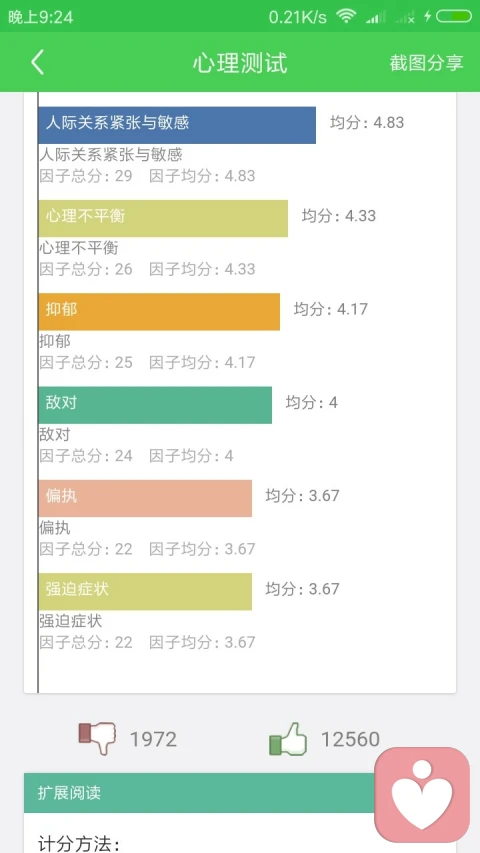Tap the battery charging indicator
Screen dimensions: 480x853
448,16
